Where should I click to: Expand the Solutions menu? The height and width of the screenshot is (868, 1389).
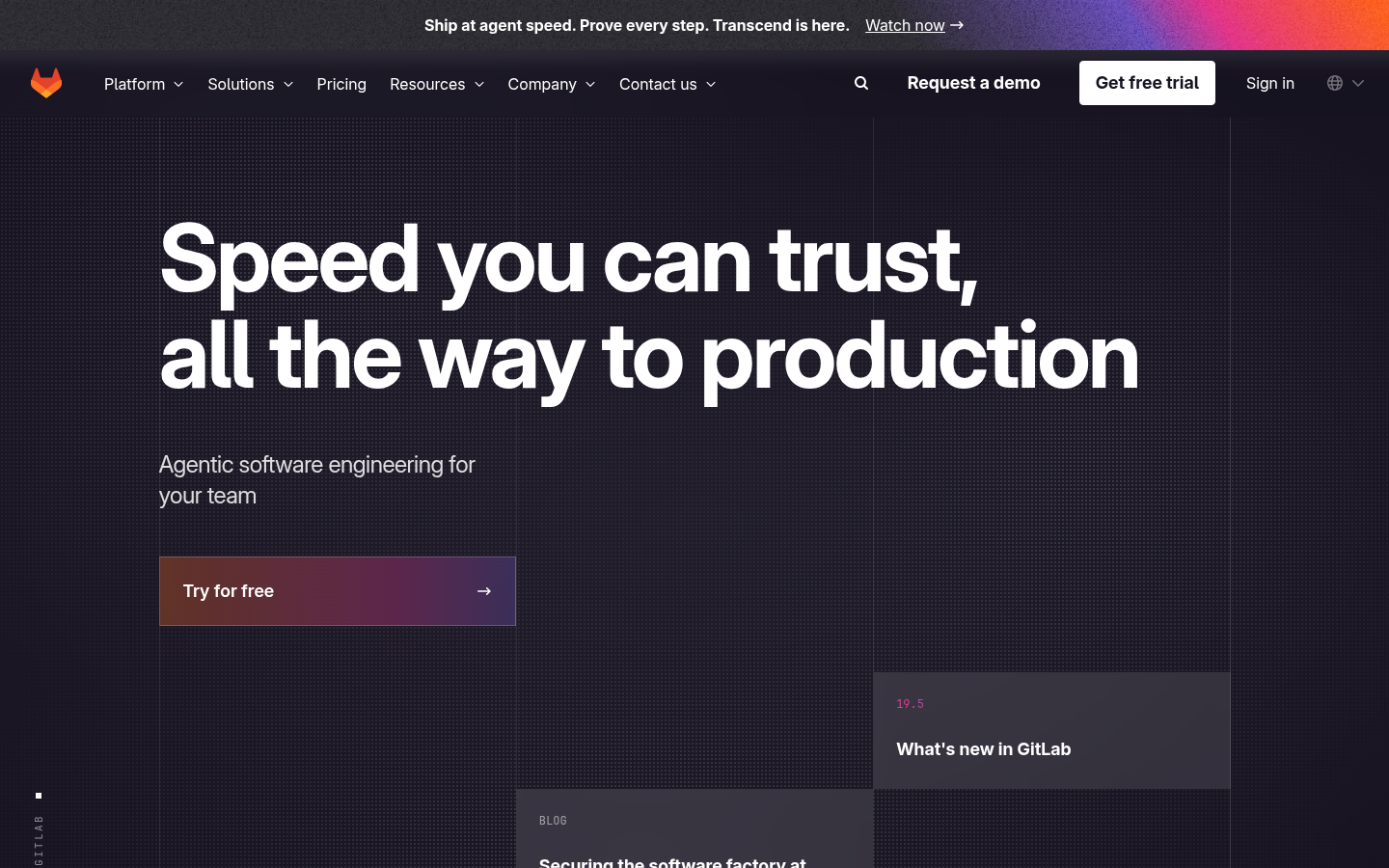251,84
